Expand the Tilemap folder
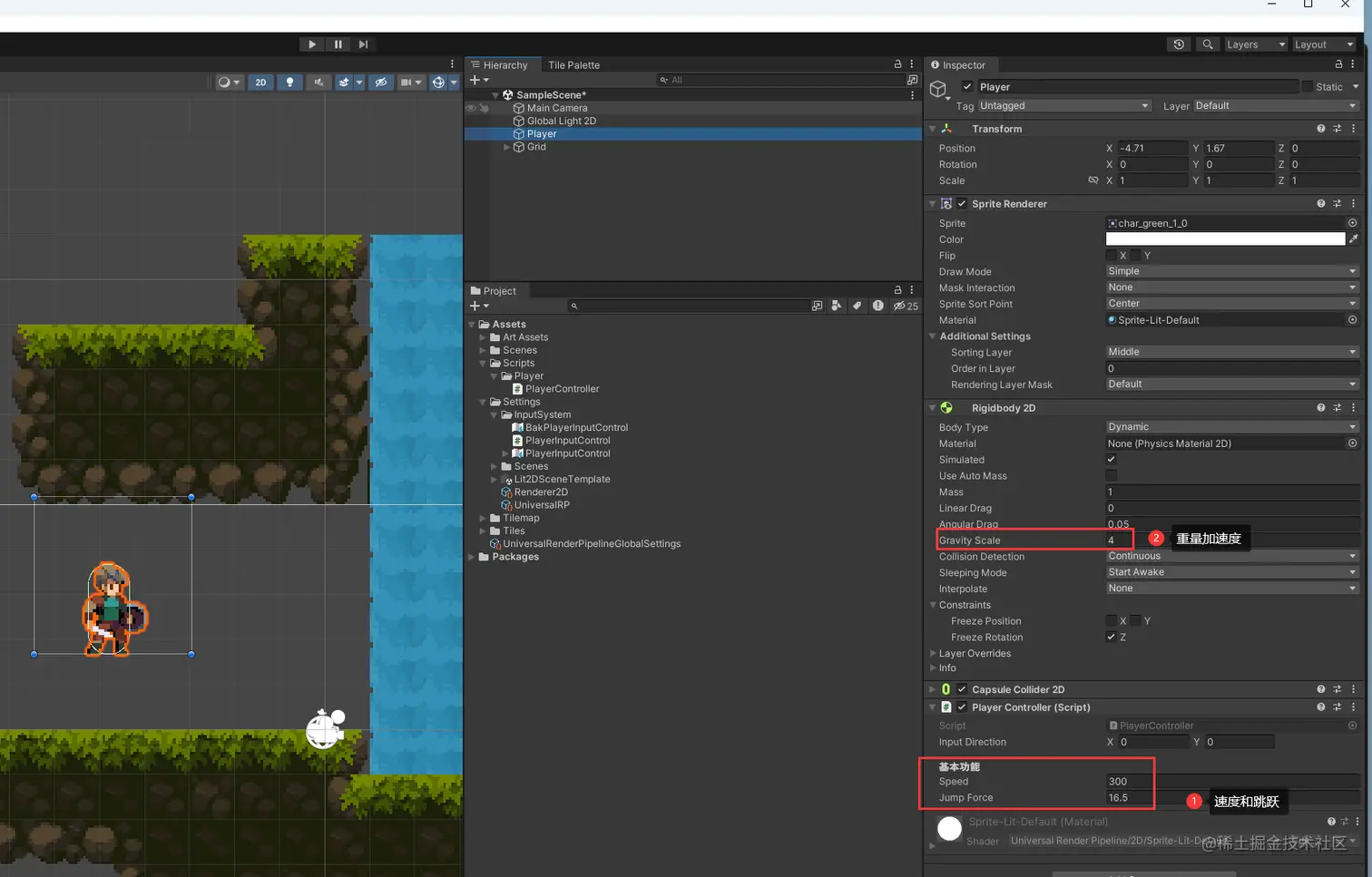The height and width of the screenshot is (877, 1372). coord(483,519)
